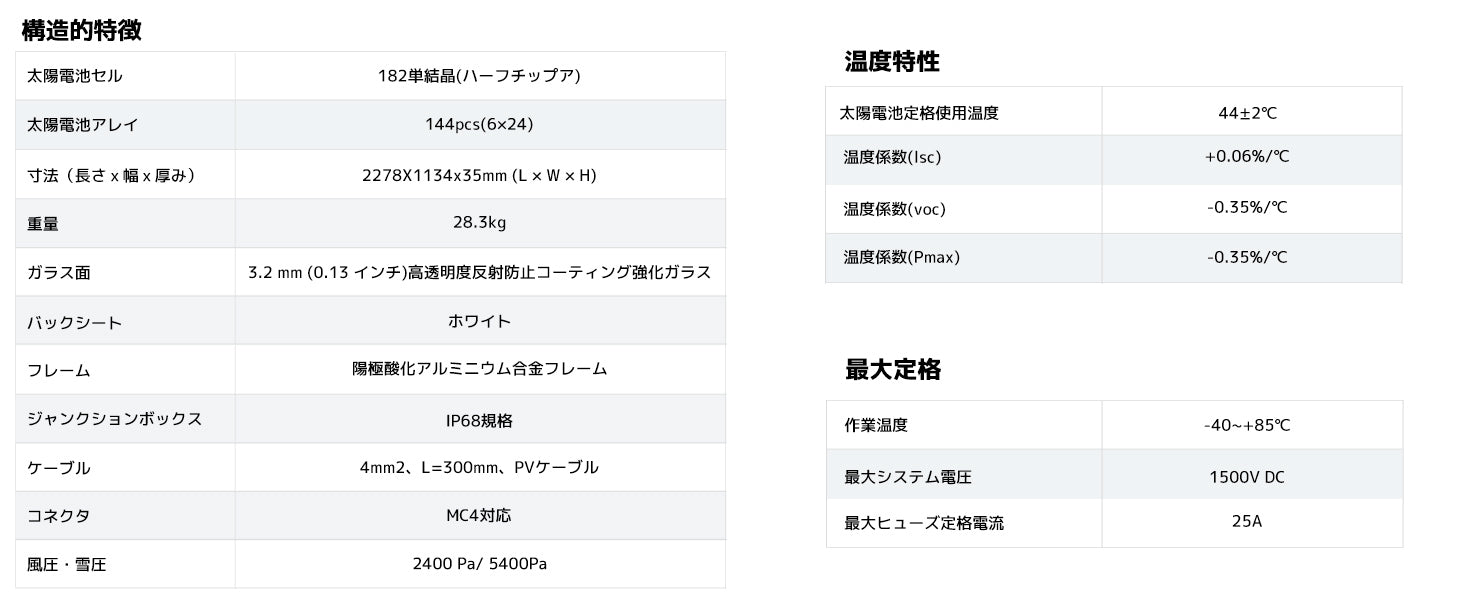Click the 最大定格 section heading

point(893,369)
